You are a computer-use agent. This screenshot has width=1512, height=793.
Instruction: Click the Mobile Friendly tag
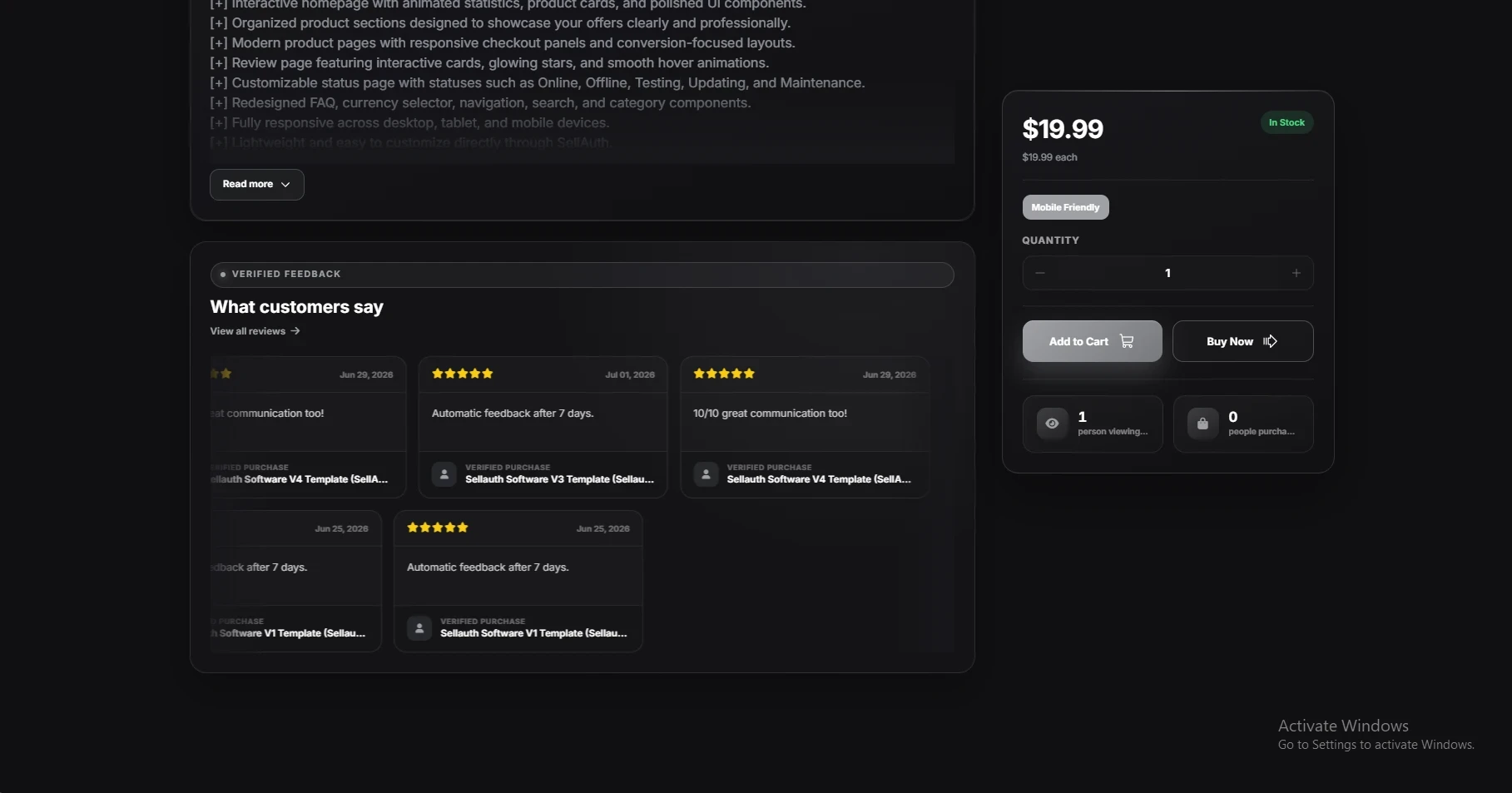(1065, 207)
